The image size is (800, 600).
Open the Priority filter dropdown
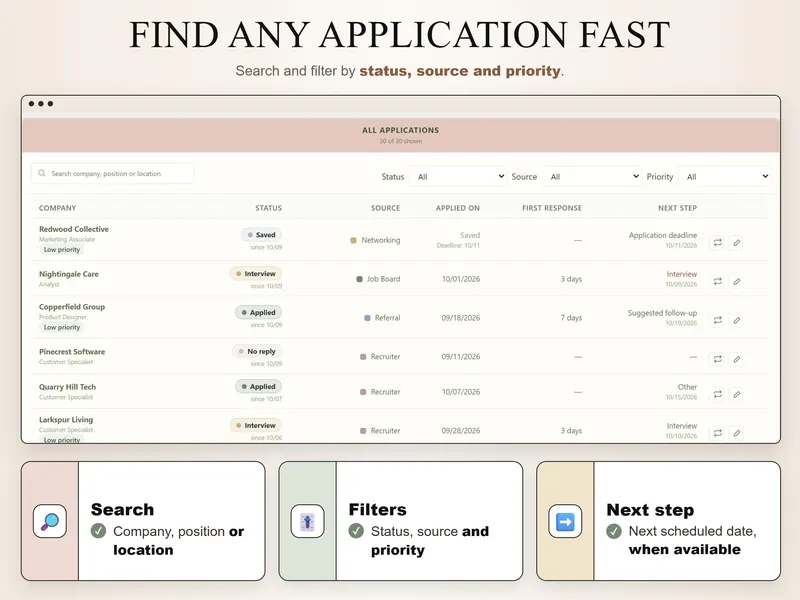point(724,177)
